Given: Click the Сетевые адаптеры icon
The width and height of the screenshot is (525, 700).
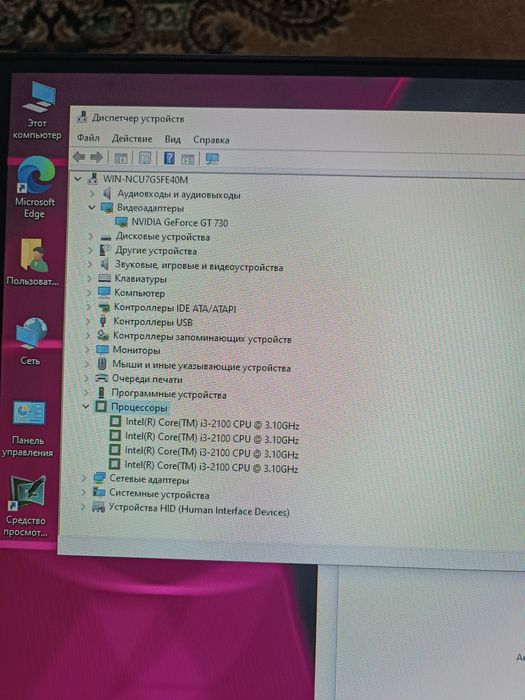Looking at the screenshot, I should 99,478.
